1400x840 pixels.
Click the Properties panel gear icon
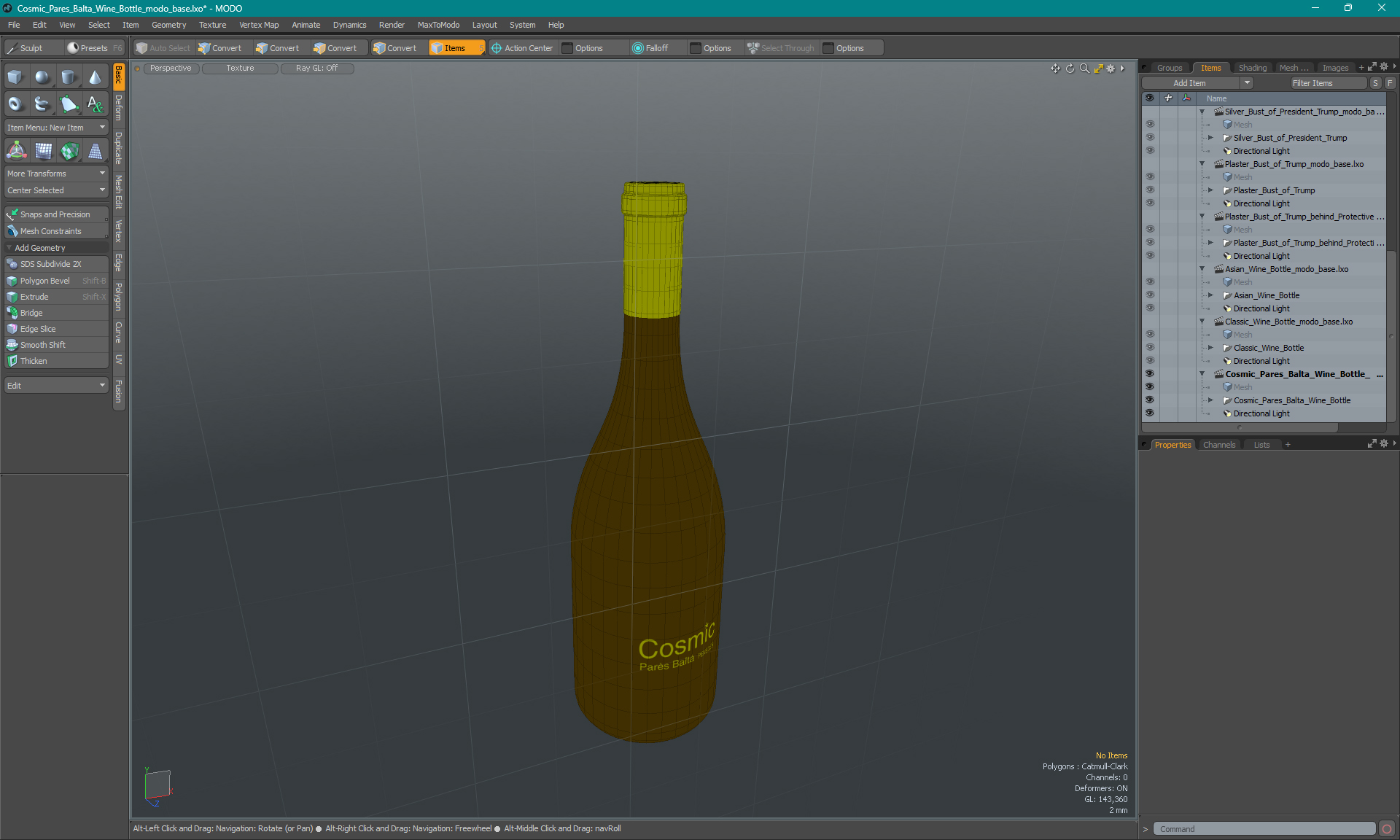coord(1384,444)
